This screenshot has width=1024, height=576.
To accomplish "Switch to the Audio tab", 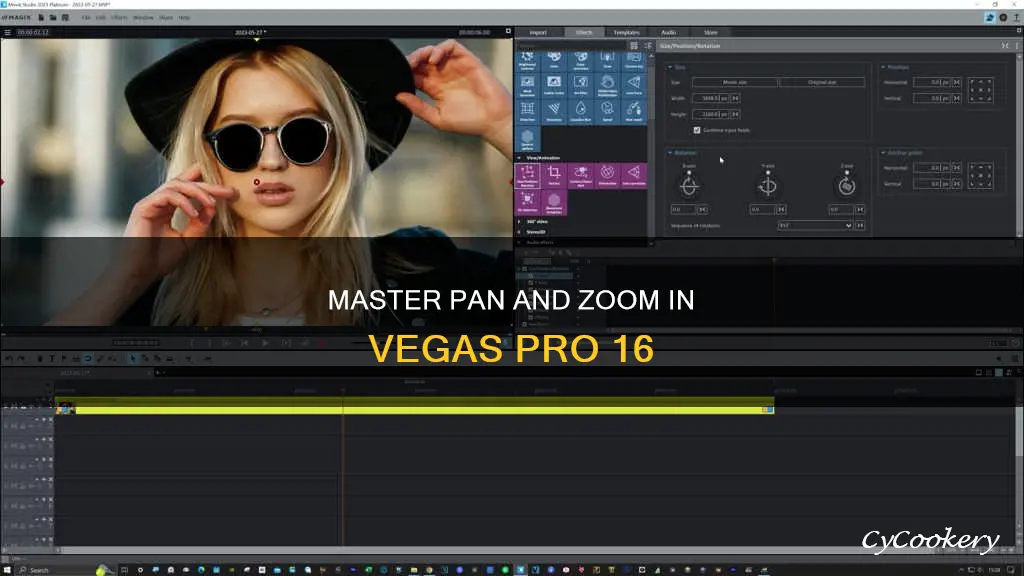I will point(668,32).
